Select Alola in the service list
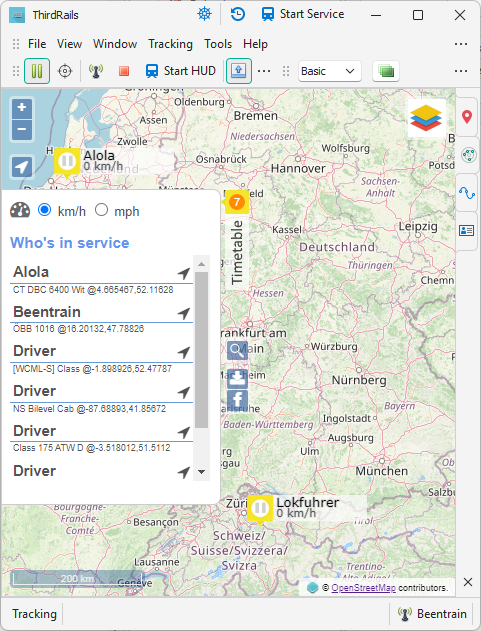481x631 pixels. point(31,272)
